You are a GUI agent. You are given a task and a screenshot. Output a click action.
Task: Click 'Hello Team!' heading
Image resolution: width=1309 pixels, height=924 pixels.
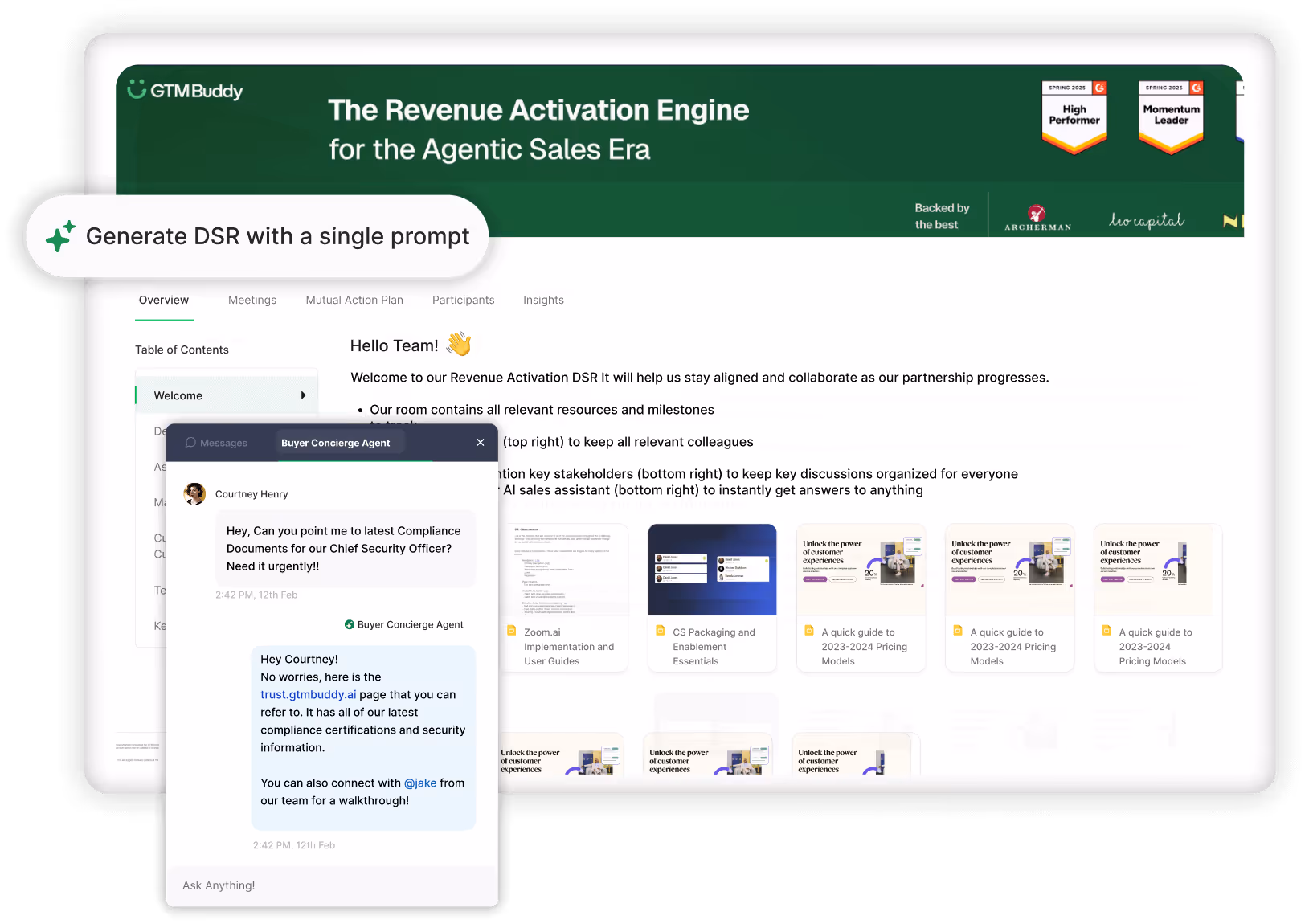[394, 345]
